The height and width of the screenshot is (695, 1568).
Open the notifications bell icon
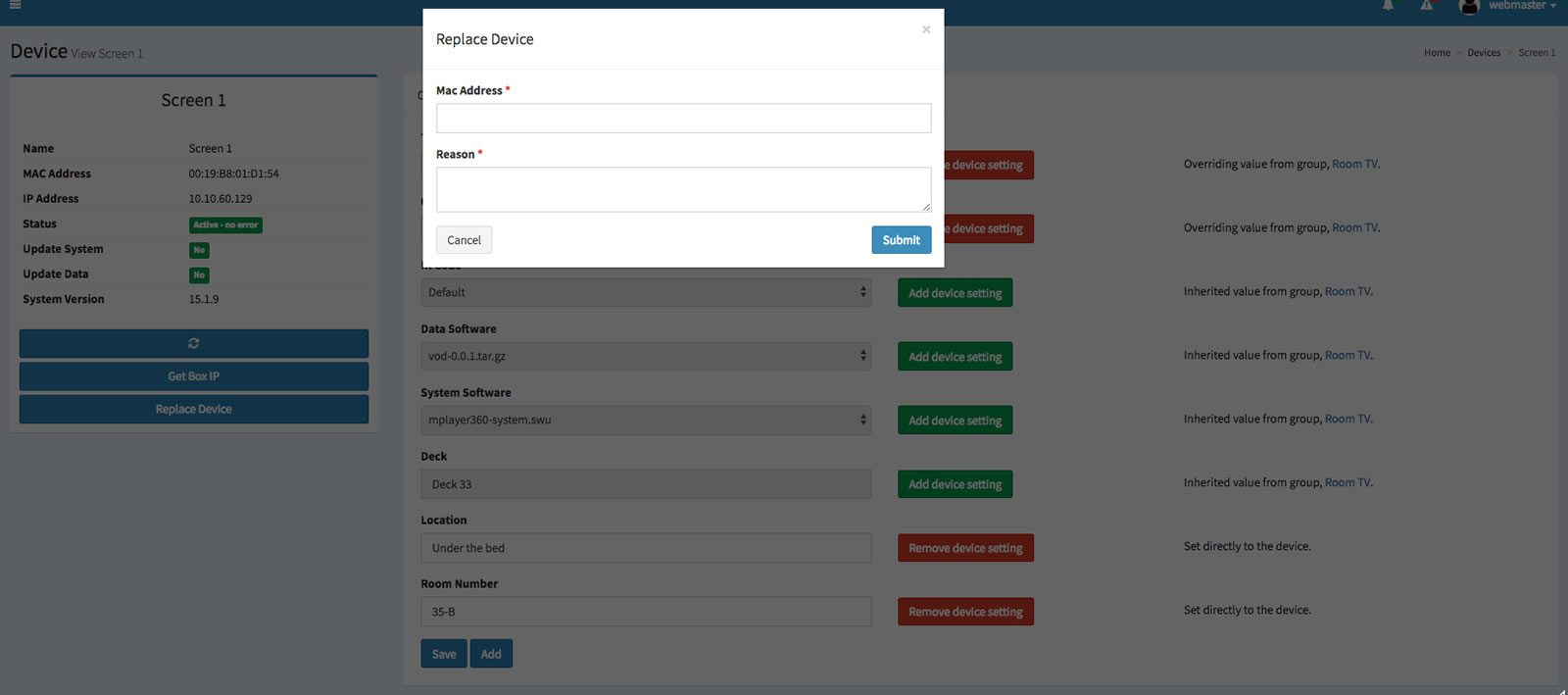point(1388,6)
